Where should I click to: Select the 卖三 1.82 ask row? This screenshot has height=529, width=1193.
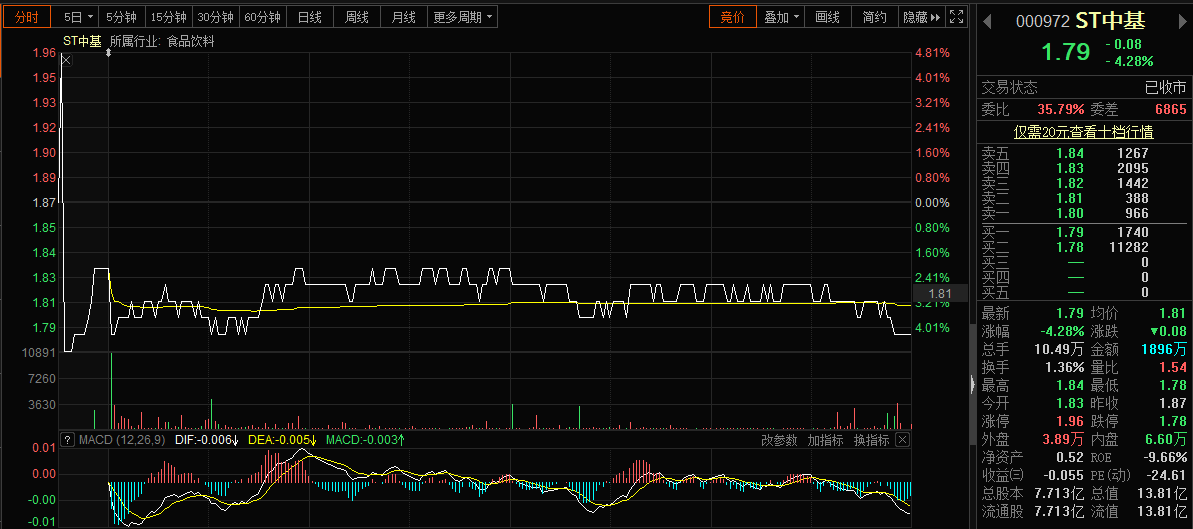click(x=1084, y=183)
